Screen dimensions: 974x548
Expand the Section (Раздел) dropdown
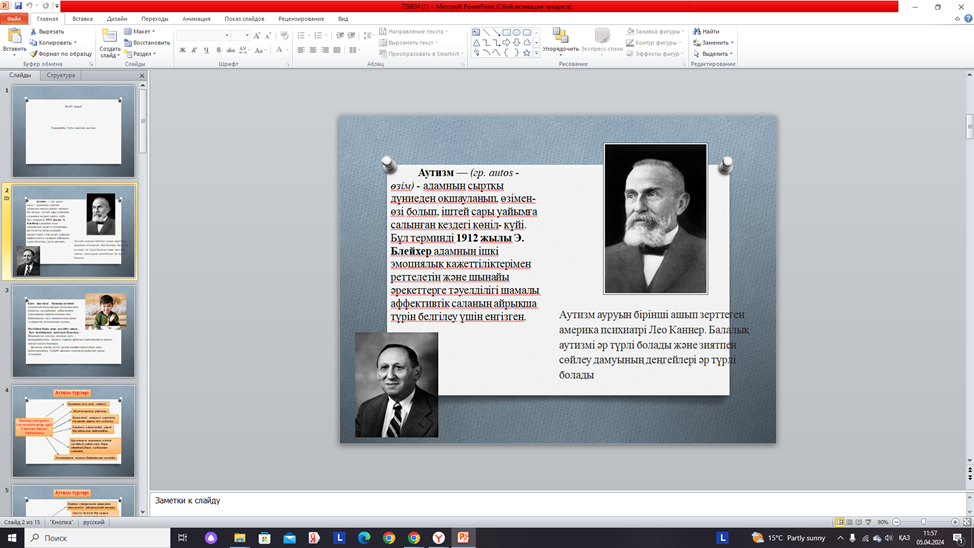(143, 54)
